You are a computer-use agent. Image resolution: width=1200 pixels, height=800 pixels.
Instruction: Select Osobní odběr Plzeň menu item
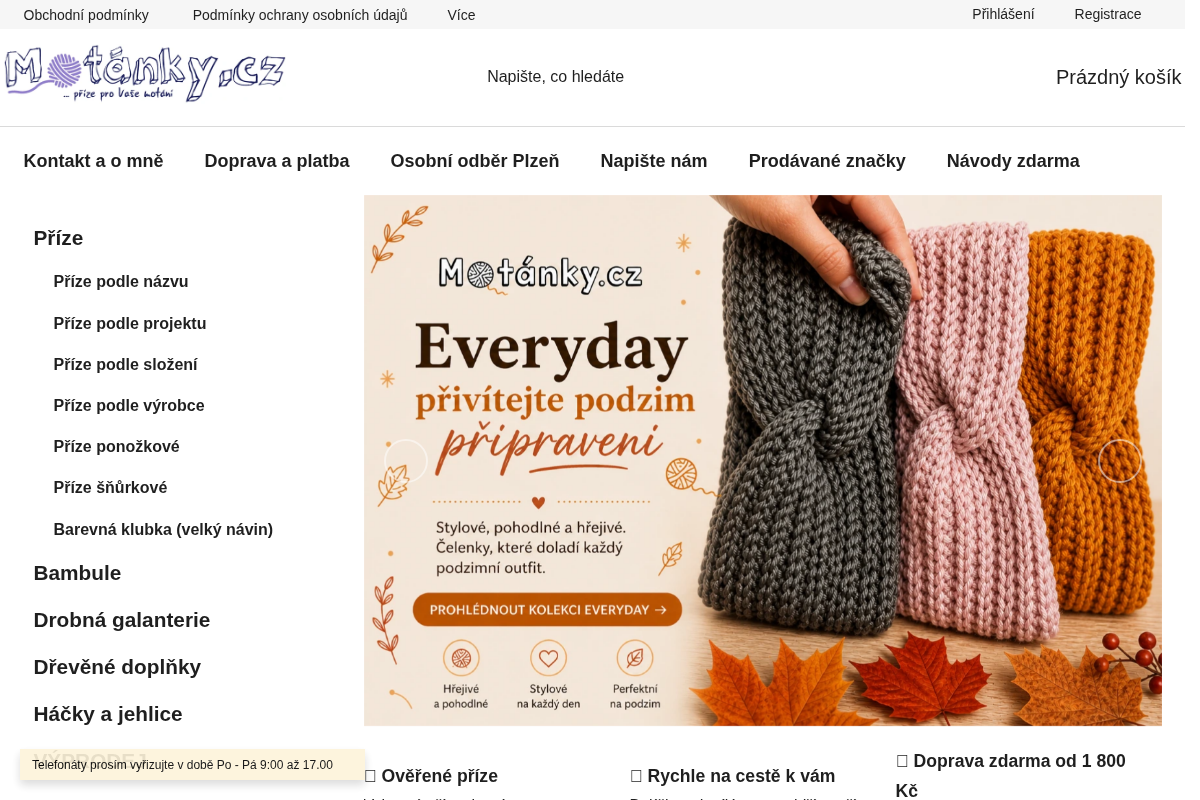click(475, 161)
